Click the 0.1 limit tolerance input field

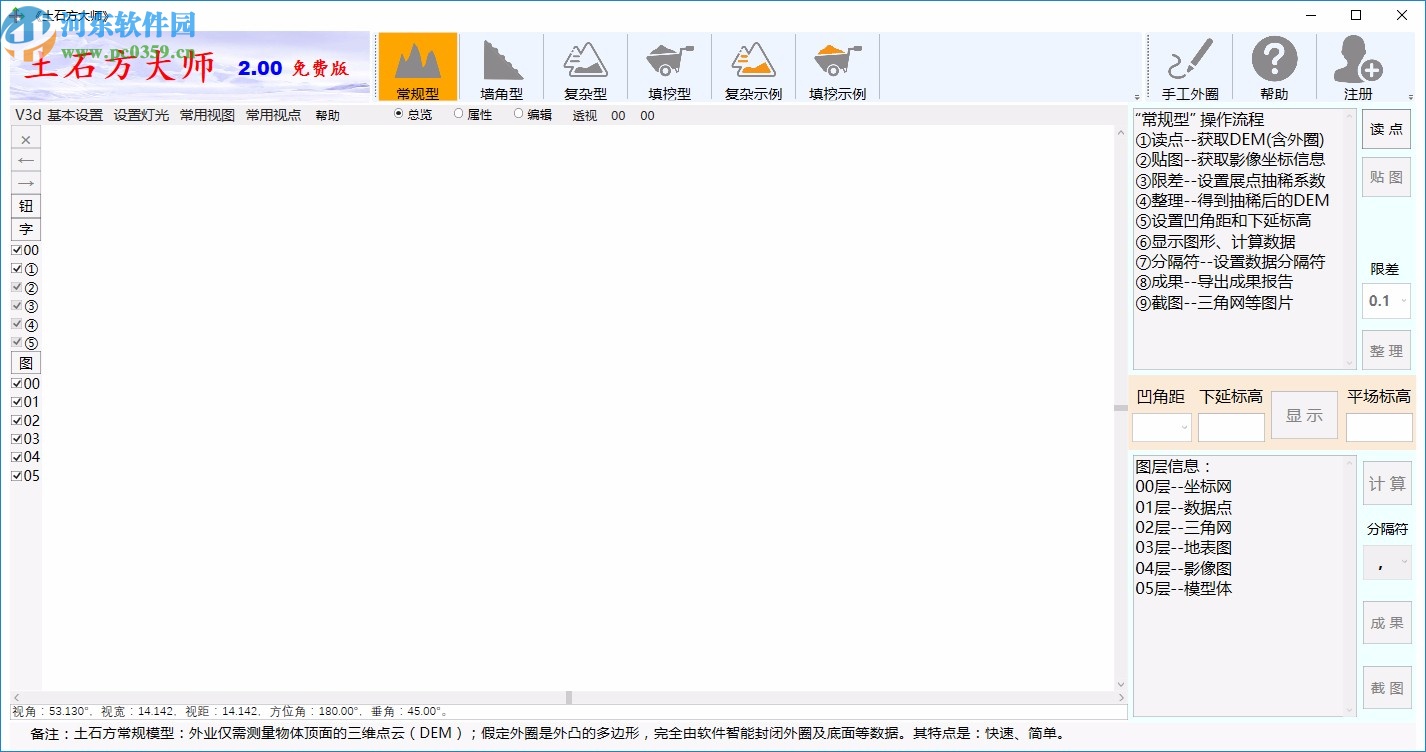pyautogui.click(x=1386, y=300)
